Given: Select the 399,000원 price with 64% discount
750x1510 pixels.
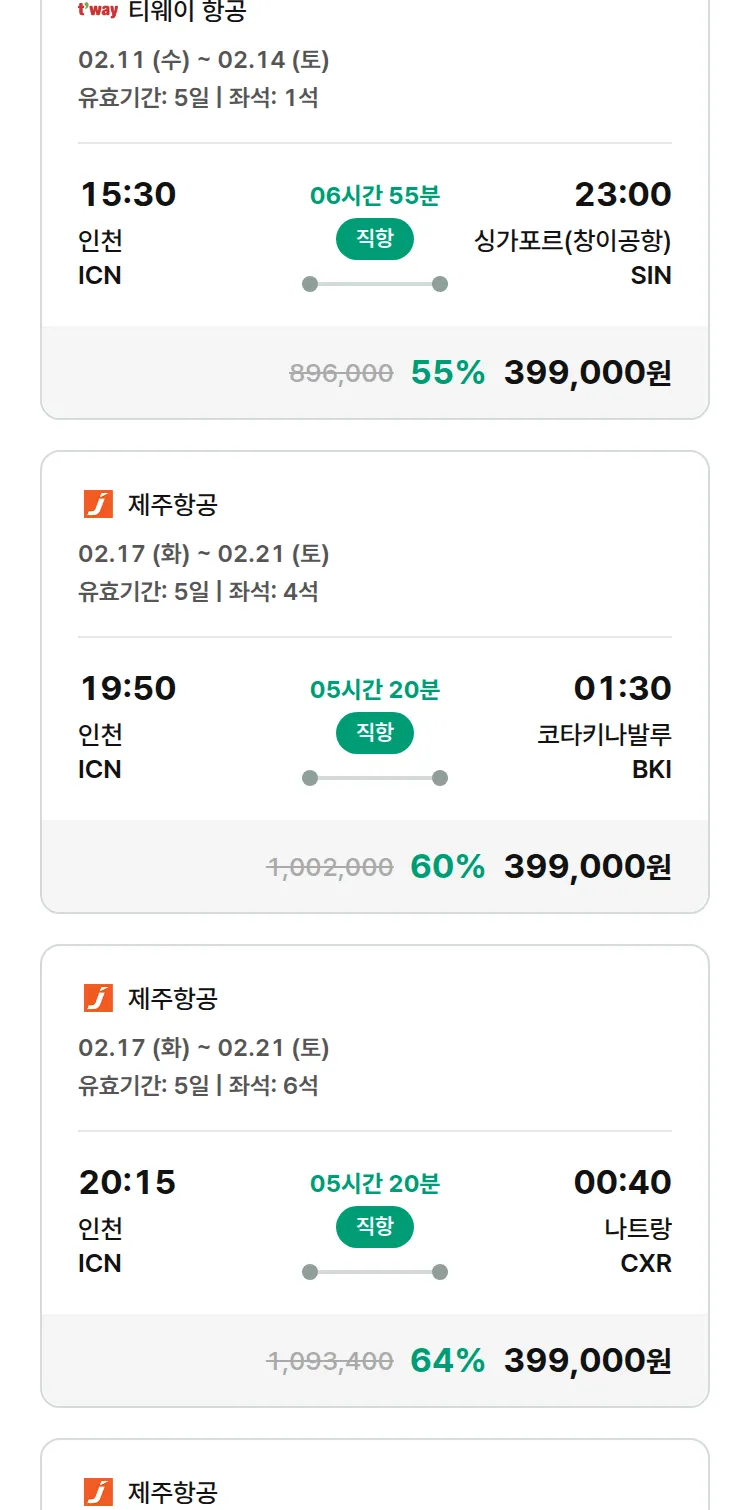Looking at the screenshot, I should coord(587,1361).
